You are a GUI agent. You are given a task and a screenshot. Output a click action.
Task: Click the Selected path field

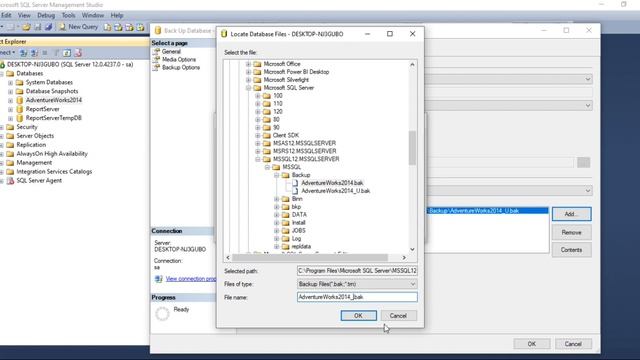[x=357, y=271]
